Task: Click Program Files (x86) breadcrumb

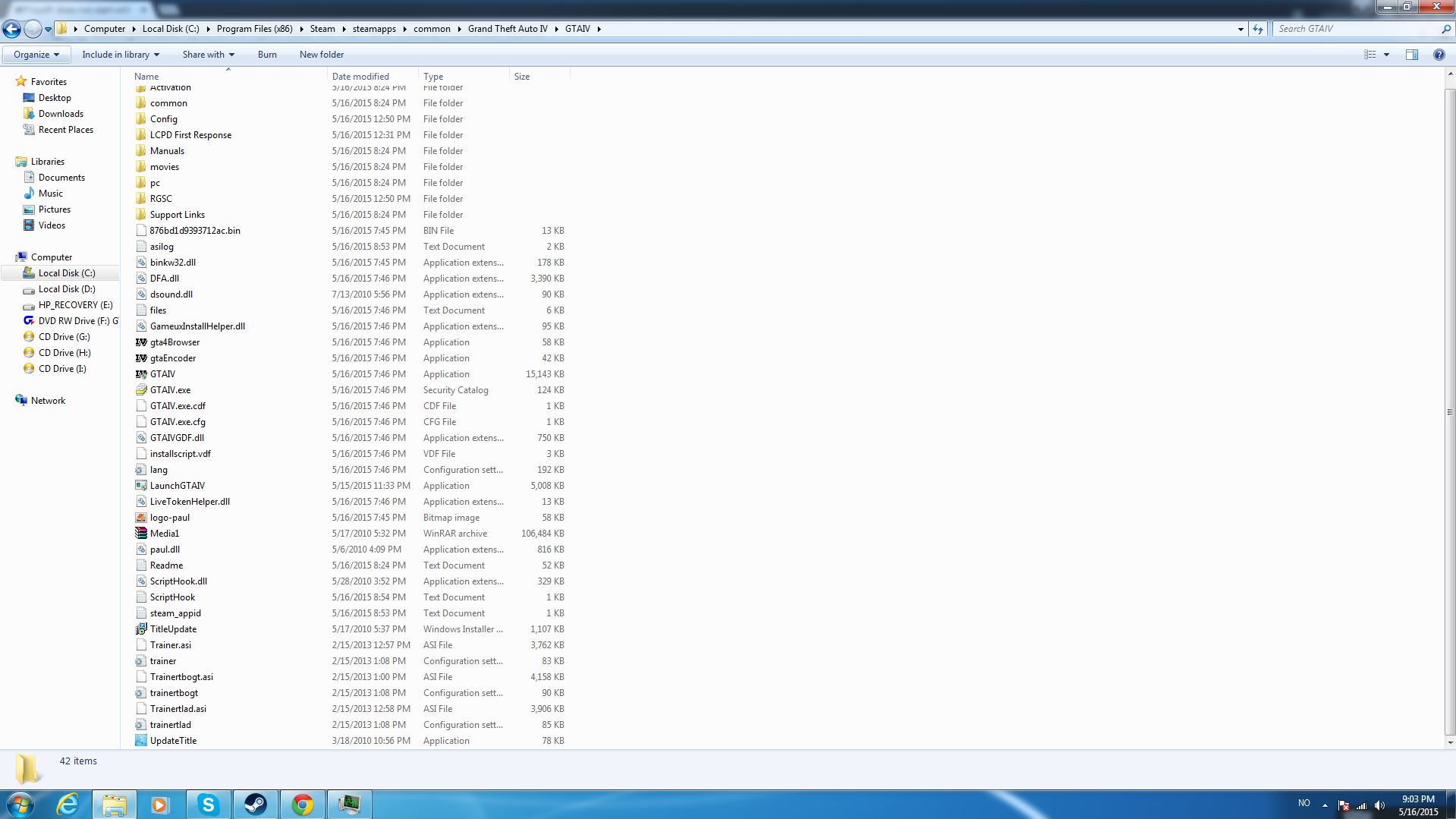Action: (x=254, y=29)
